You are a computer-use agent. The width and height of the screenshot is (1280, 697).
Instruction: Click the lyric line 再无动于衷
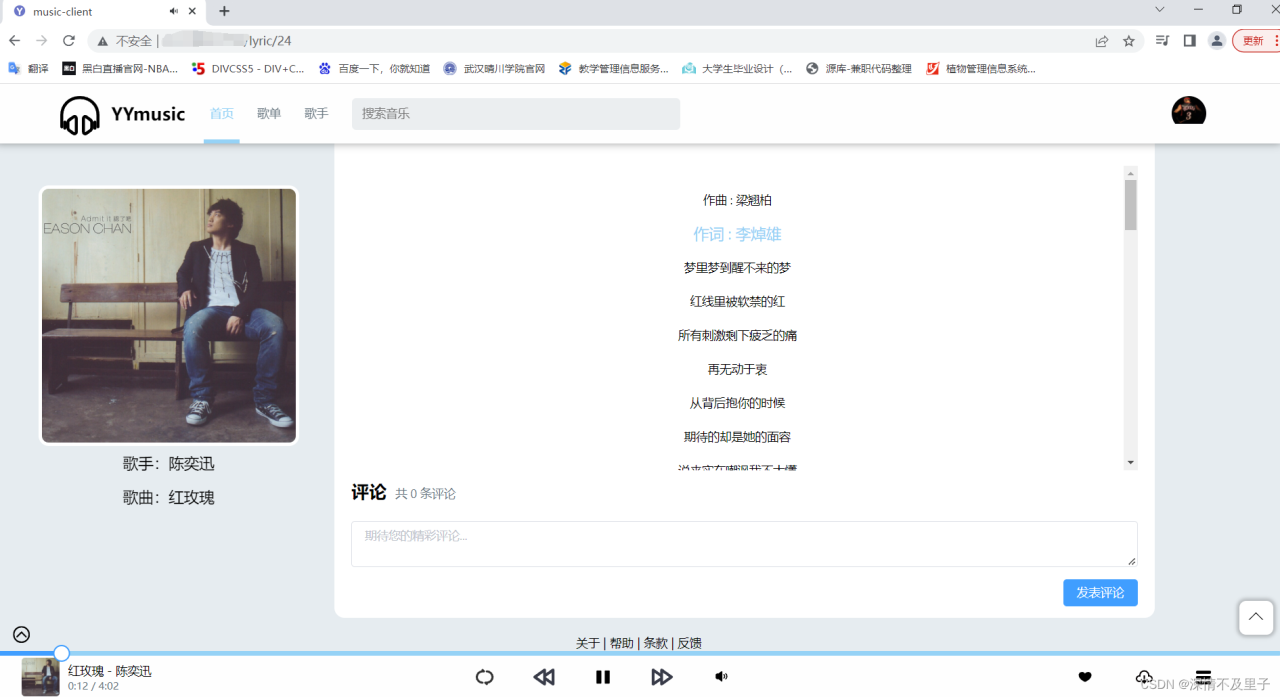point(738,370)
